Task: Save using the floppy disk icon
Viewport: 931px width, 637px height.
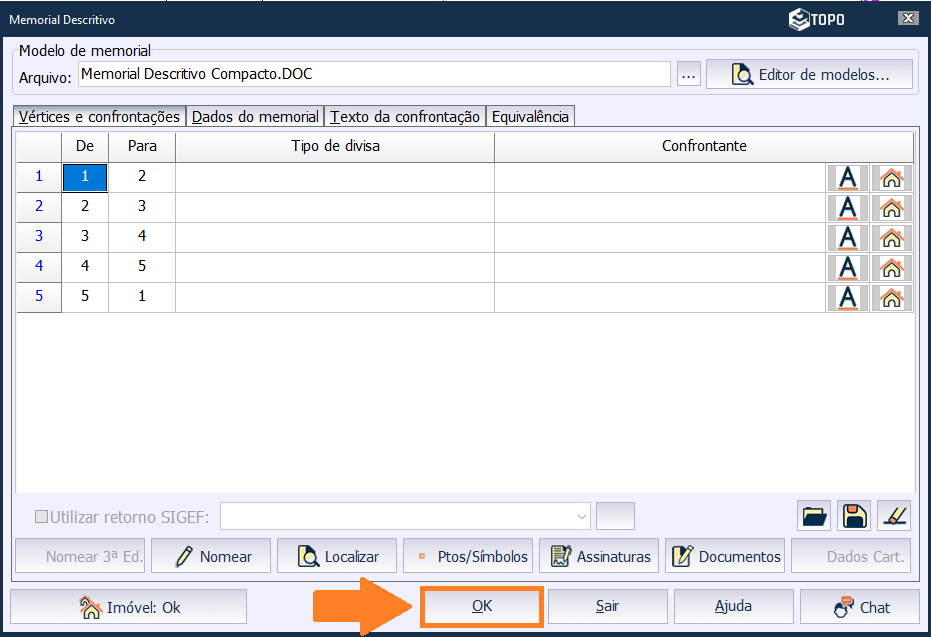Action: 854,516
